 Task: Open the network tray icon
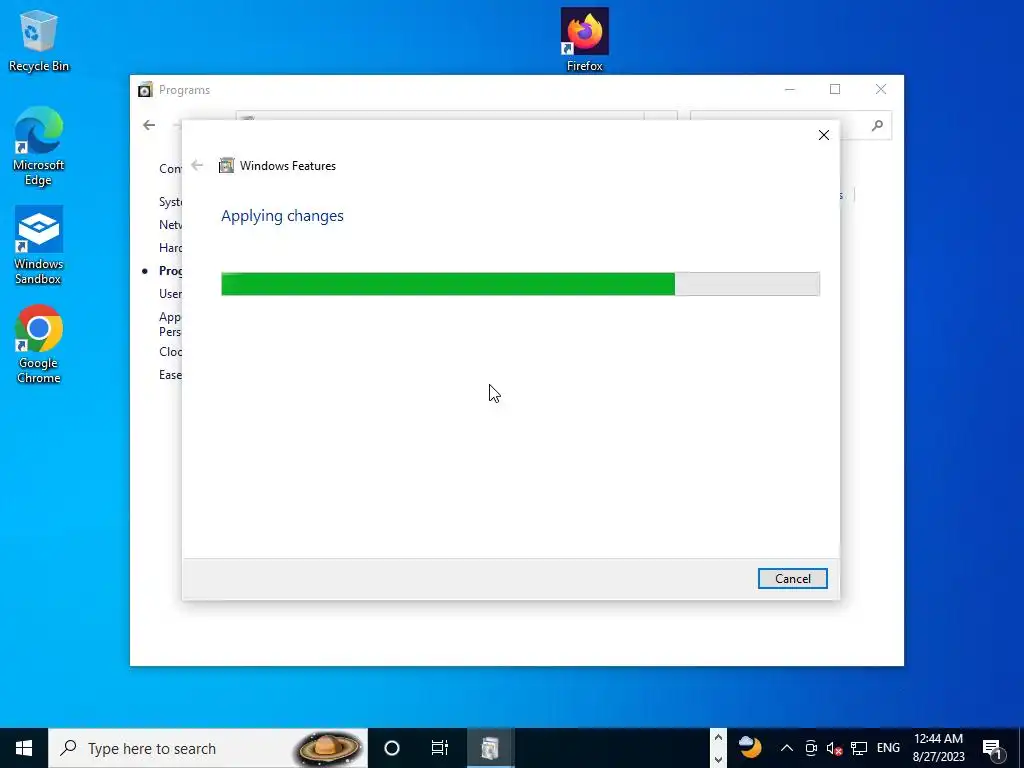pos(858,748)
